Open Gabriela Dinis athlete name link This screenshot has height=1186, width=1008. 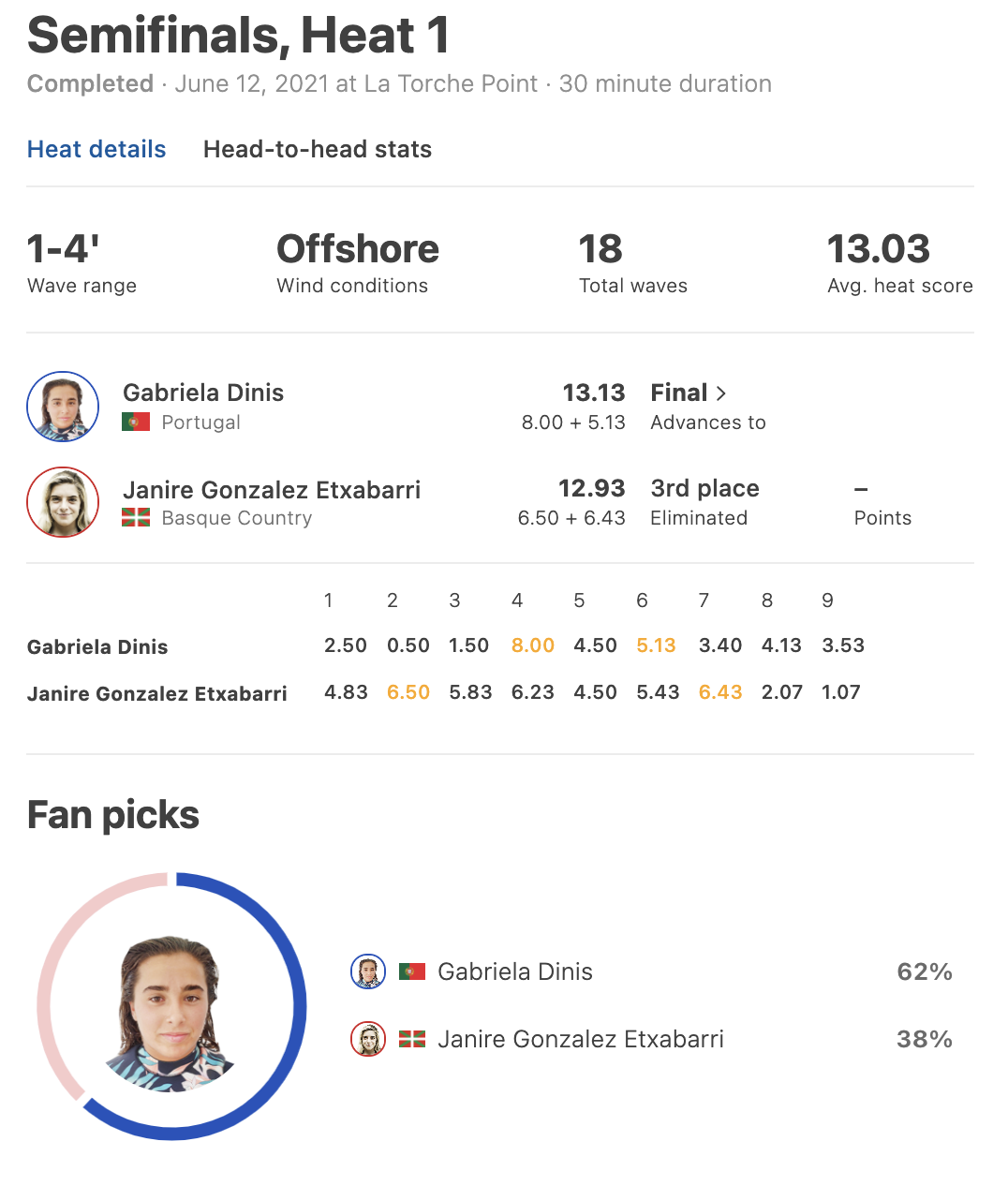(203, 393)
